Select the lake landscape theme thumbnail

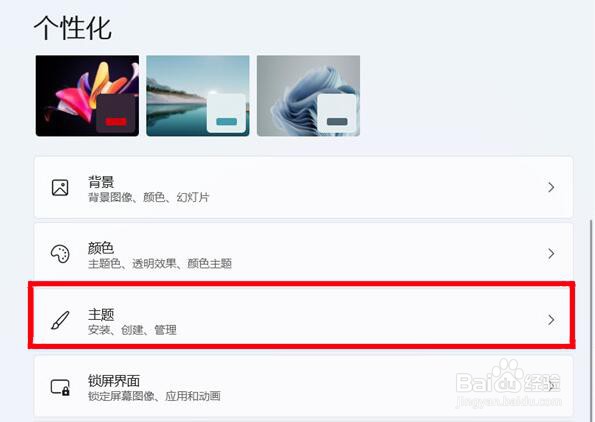pyautogui.click(x=198, y=96)
